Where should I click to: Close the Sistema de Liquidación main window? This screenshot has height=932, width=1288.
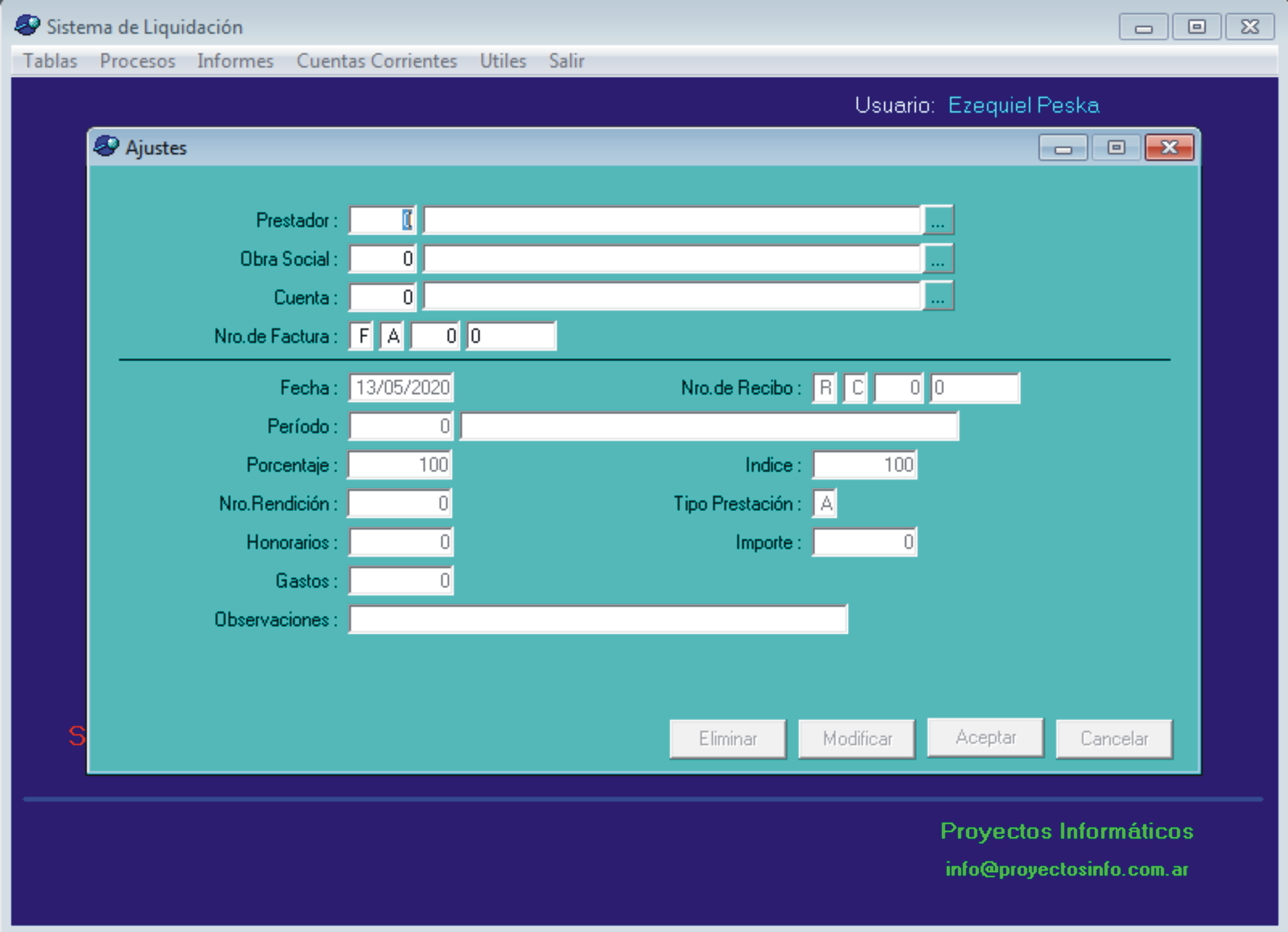point(1249,27)
